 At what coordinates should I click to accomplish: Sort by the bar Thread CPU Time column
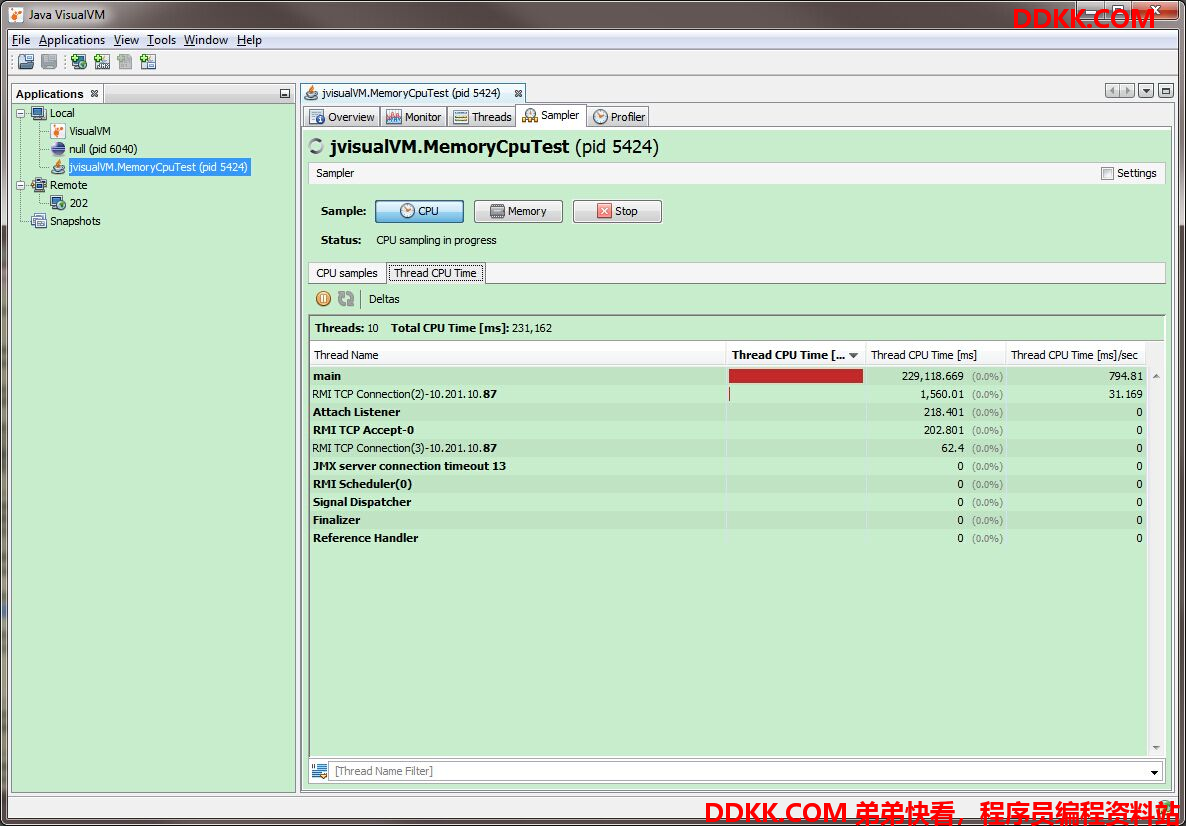click(796, 355)
